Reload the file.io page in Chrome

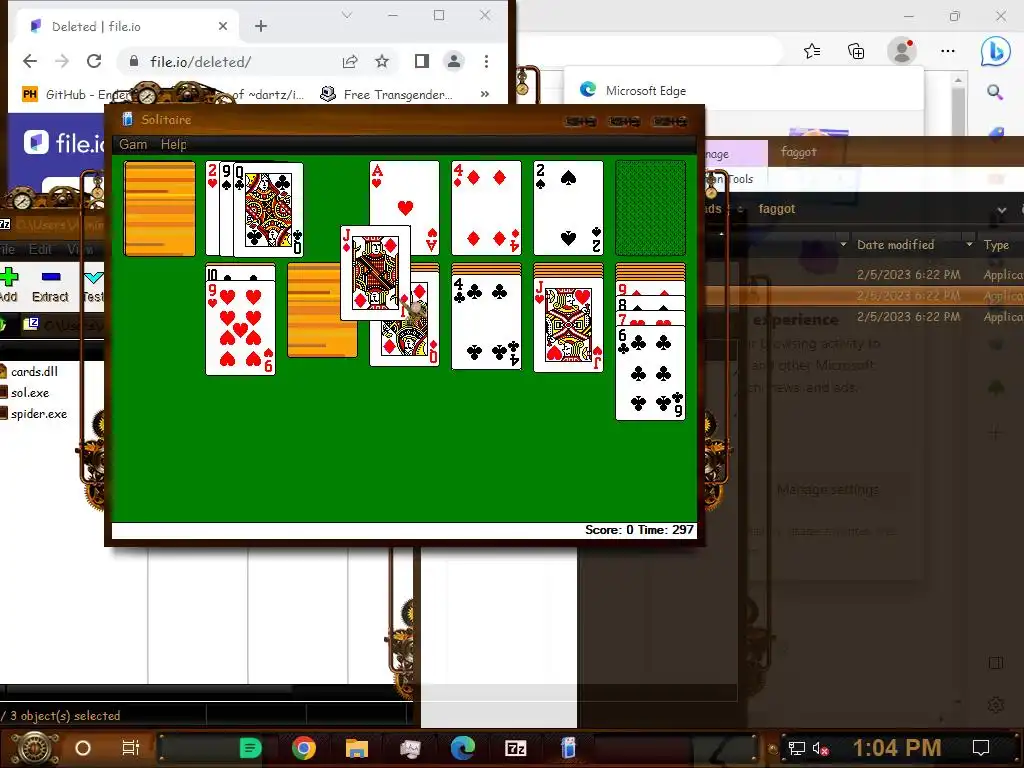click(x=94, y=61)
